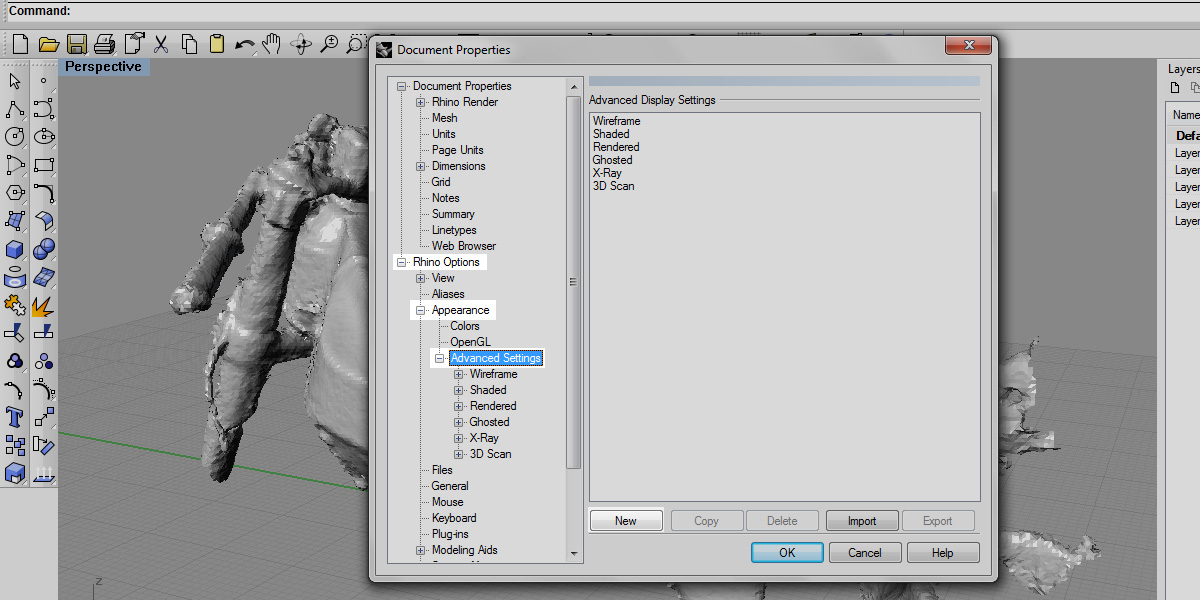Click the Perspective viewport title tab

103,67
